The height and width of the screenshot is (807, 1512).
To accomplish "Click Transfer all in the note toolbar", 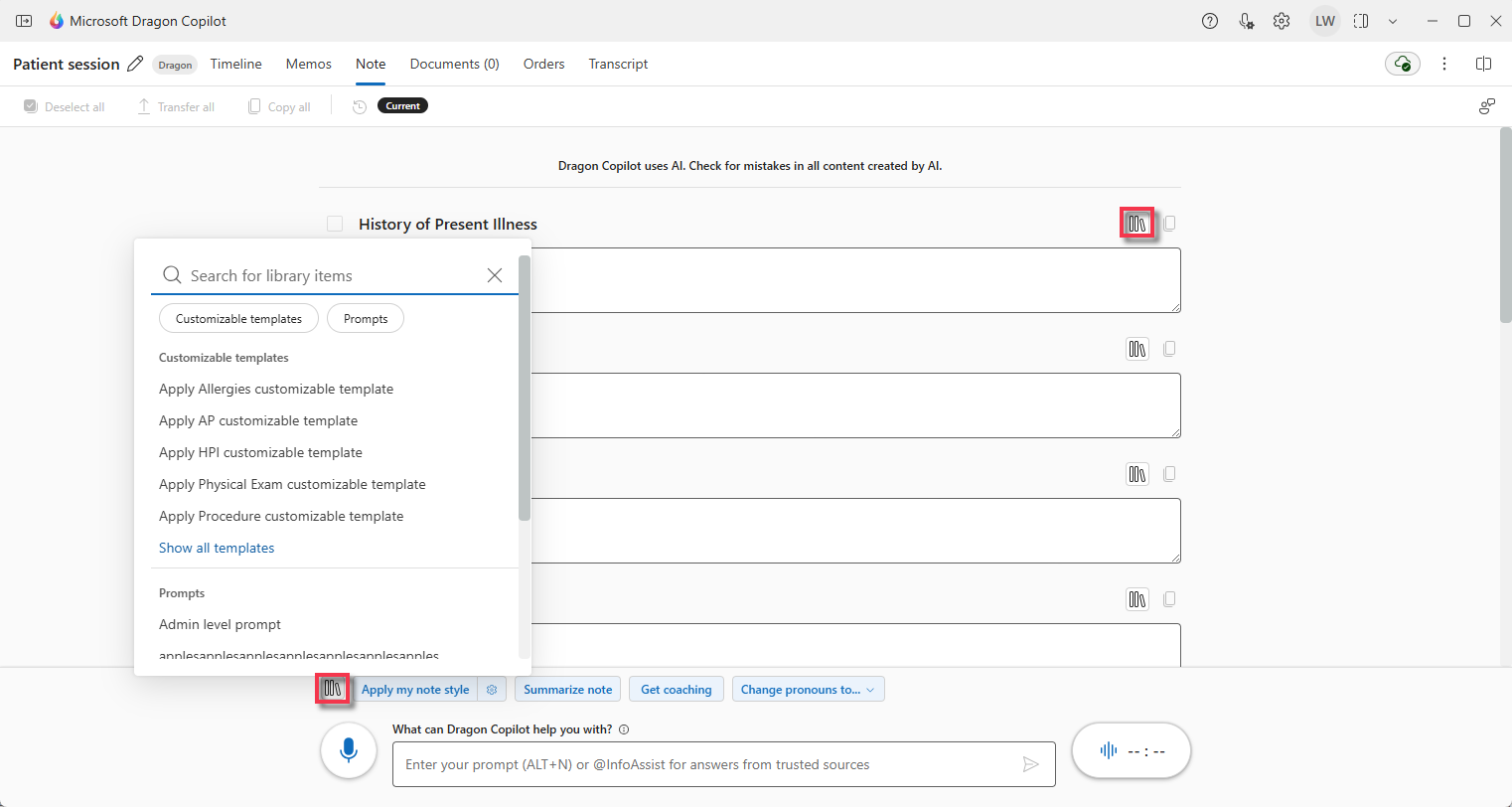I will (176, 106).
